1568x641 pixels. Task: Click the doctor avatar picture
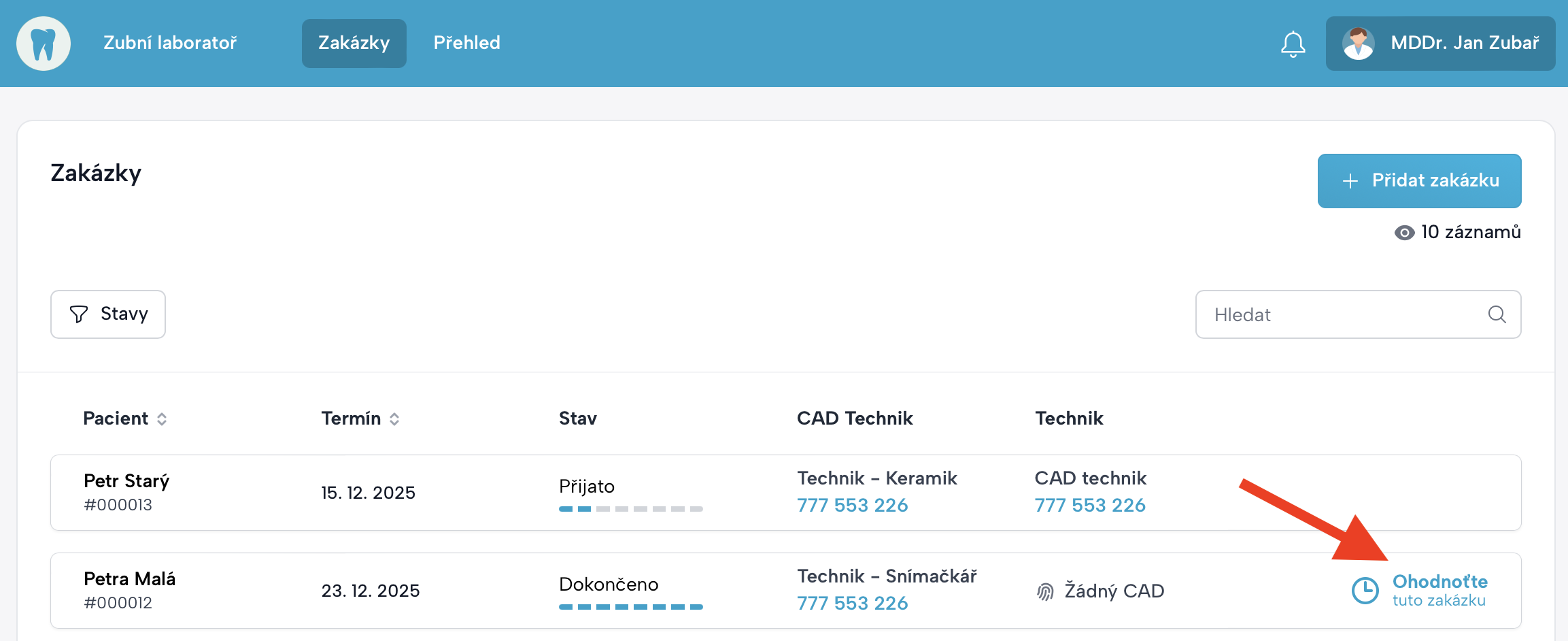click(1358, 44)
